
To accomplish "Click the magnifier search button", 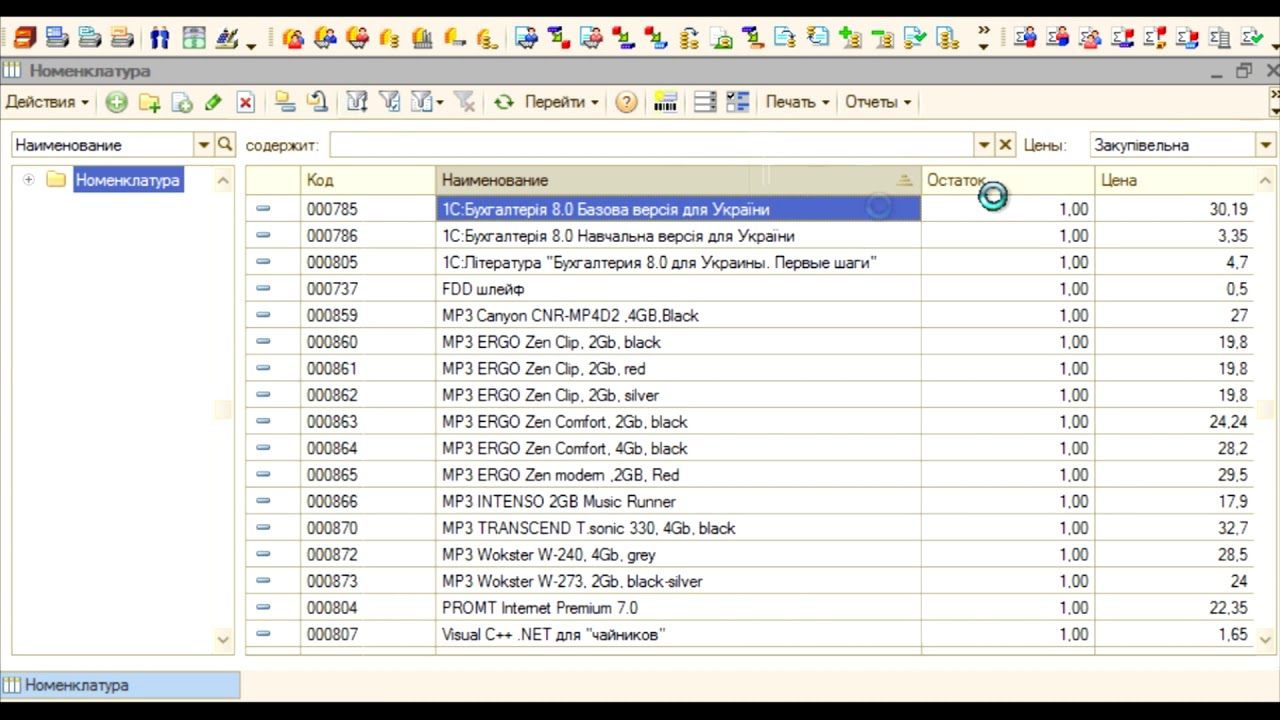I will point(225,145).
